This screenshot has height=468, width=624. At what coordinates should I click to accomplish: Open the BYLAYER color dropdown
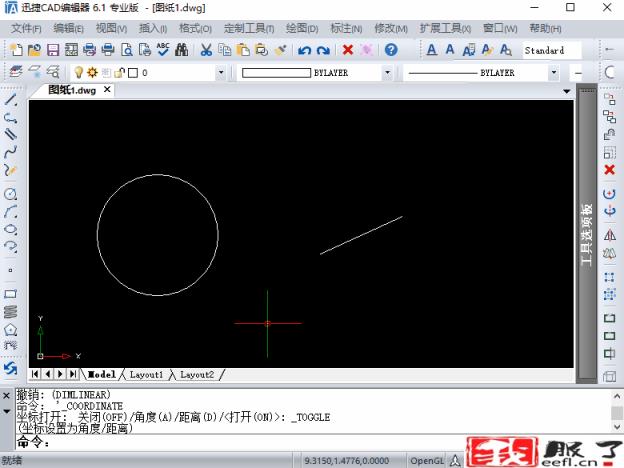pyautogui.click(x=387, y=73)
